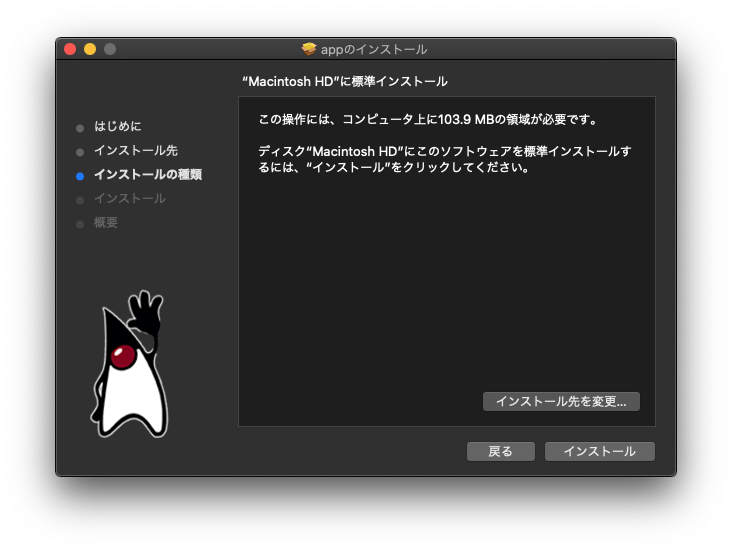Select the インストールの種類 step in sidebar

point(148,175)
